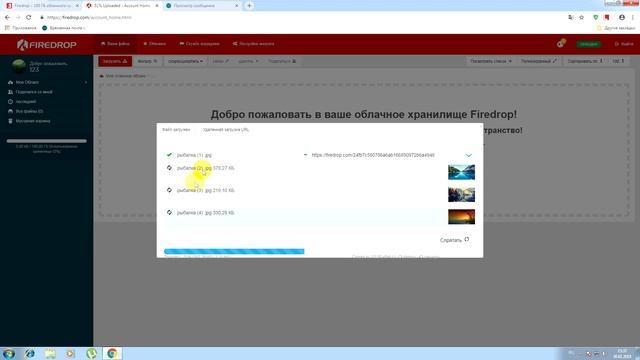Viewport: 640px width, 360px height.
Task: Open the temporary mail bookmark
Action: pyautogui.click(x=64, y=28)
